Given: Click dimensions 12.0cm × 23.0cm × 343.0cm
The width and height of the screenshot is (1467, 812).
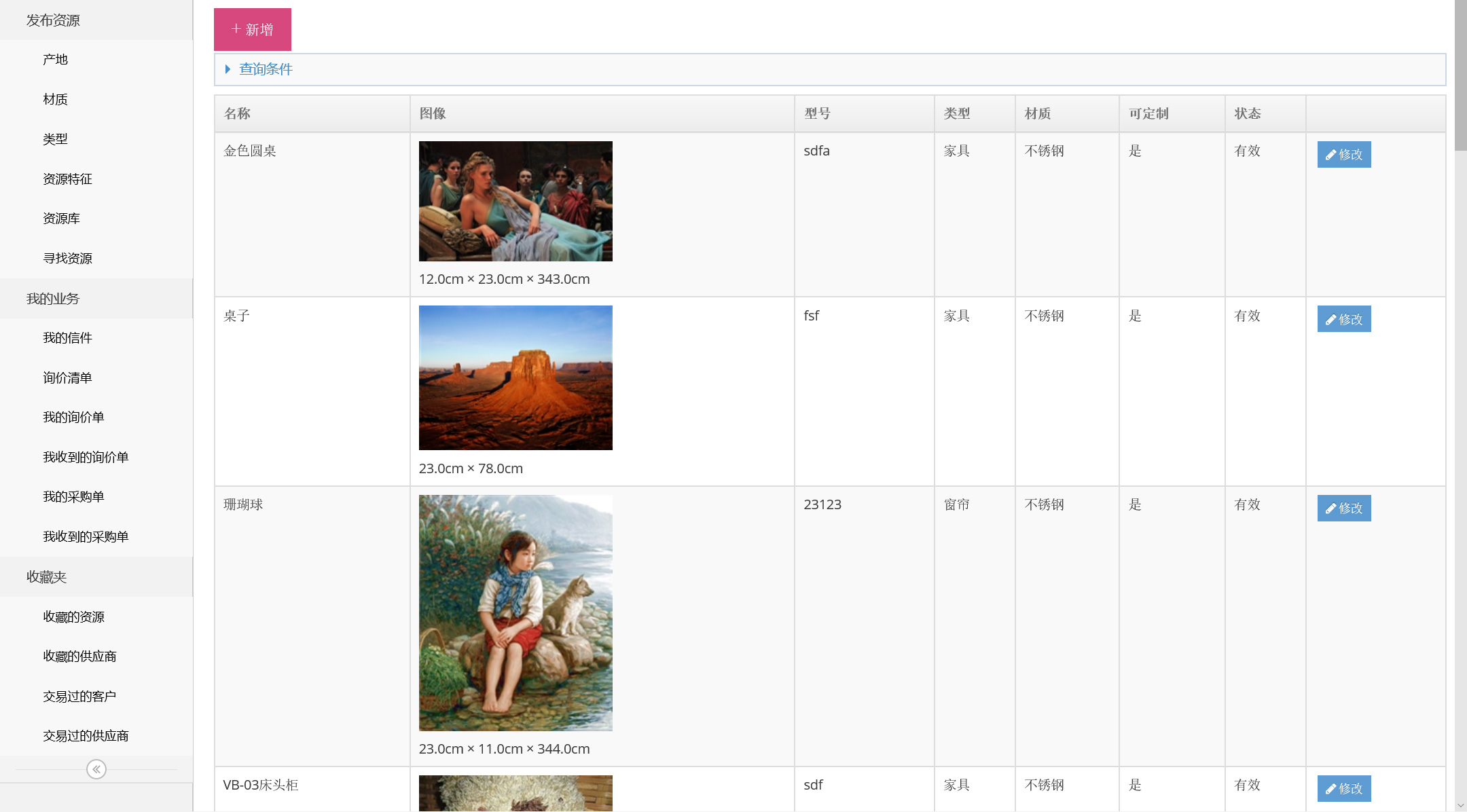Looking at the screenshot, I should pos(505,279).
